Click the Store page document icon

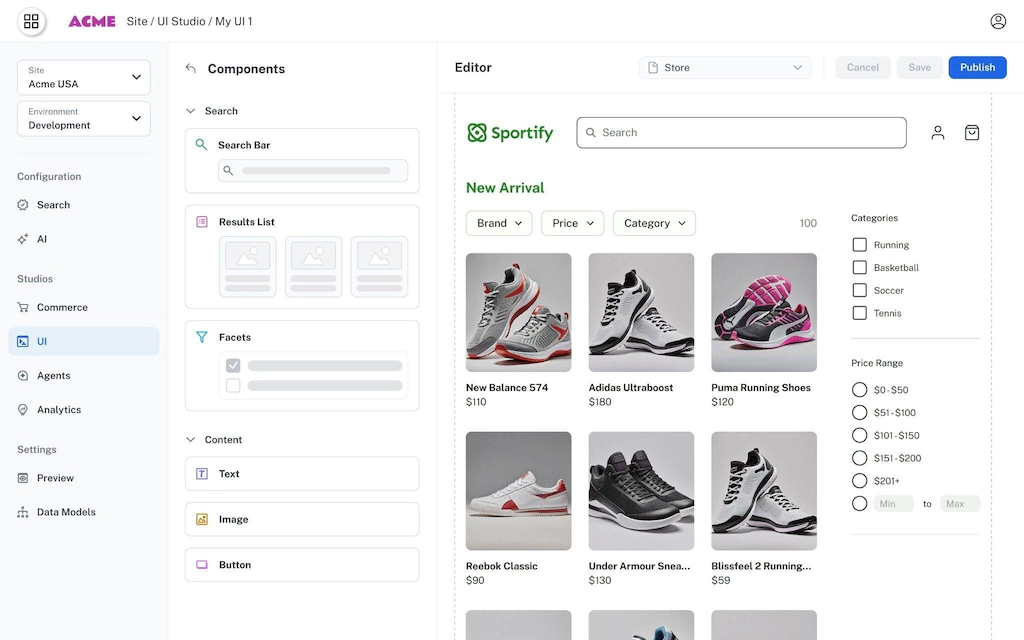[x=652, y=67]
